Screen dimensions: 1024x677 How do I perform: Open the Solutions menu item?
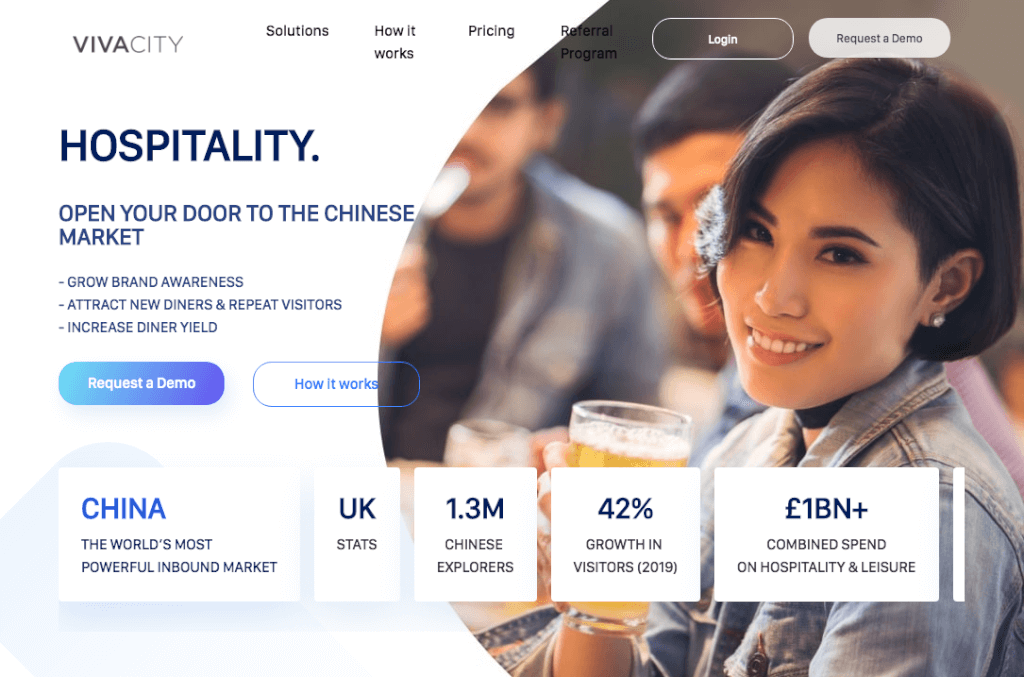(297, 31)
